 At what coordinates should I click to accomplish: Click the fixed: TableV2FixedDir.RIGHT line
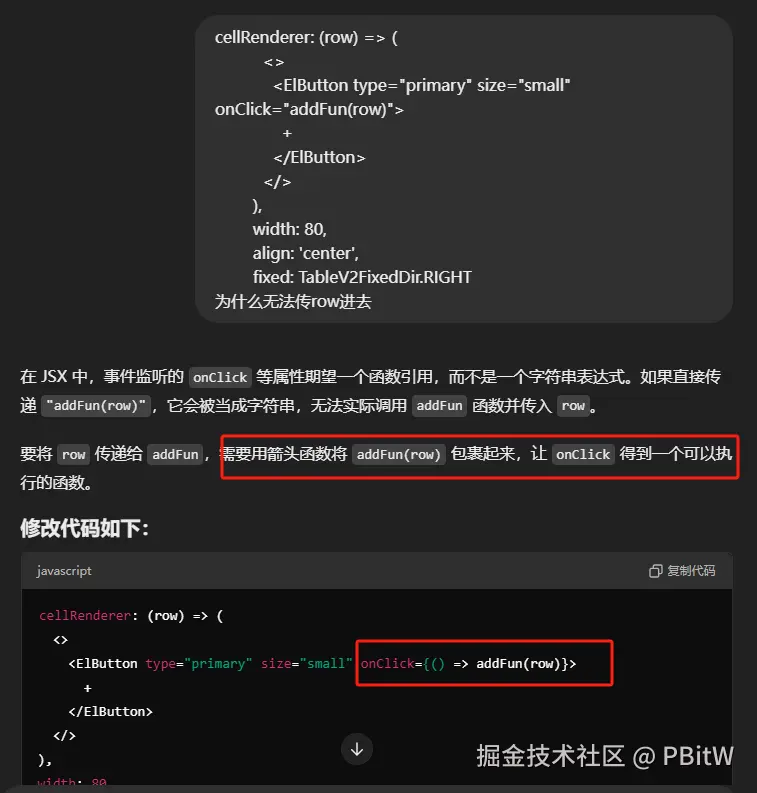pyautogui.click(x=362, y=277)
